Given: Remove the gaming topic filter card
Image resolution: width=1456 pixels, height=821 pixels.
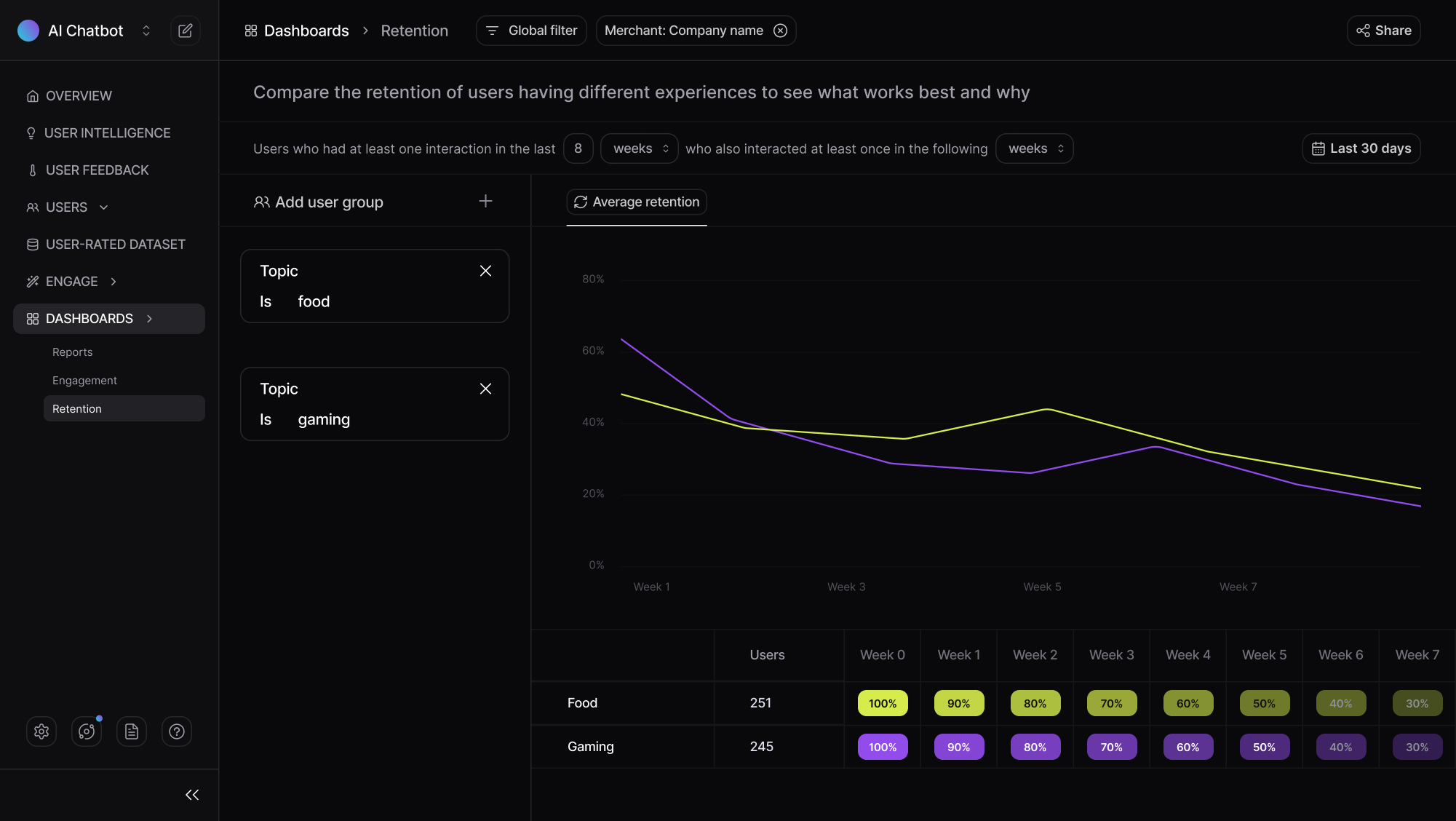Looking at the screenshot, I should coord(485,389).
